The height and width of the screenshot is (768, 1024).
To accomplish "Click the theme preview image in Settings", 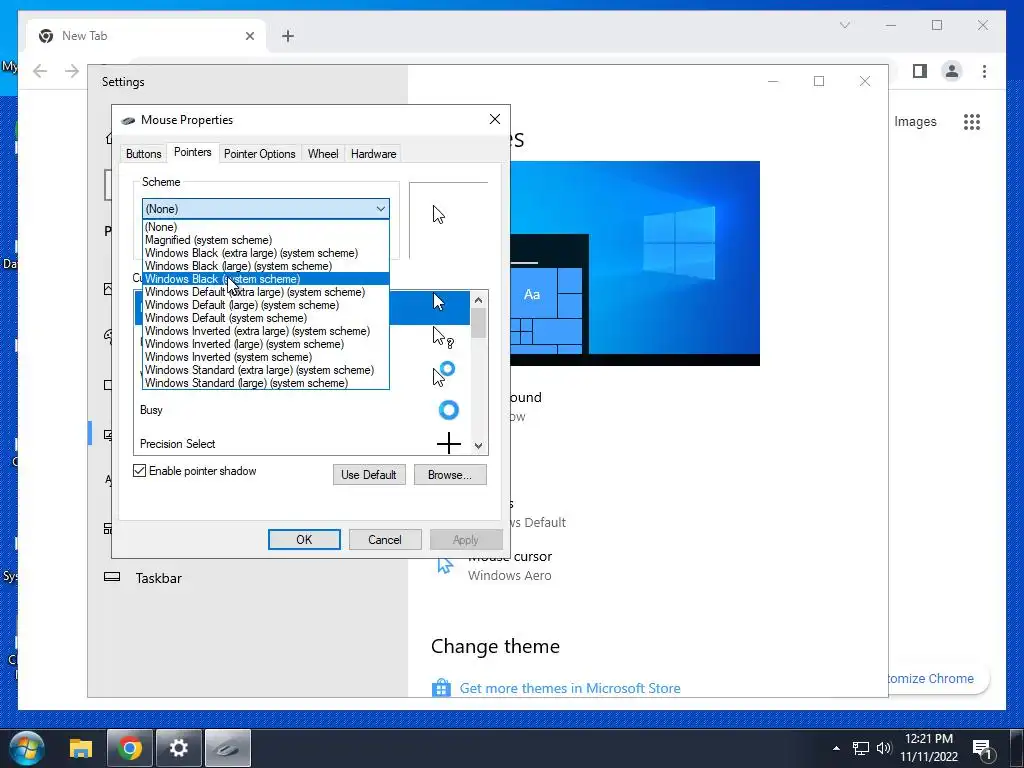I will pyautogui.click(x=635, y=263).
